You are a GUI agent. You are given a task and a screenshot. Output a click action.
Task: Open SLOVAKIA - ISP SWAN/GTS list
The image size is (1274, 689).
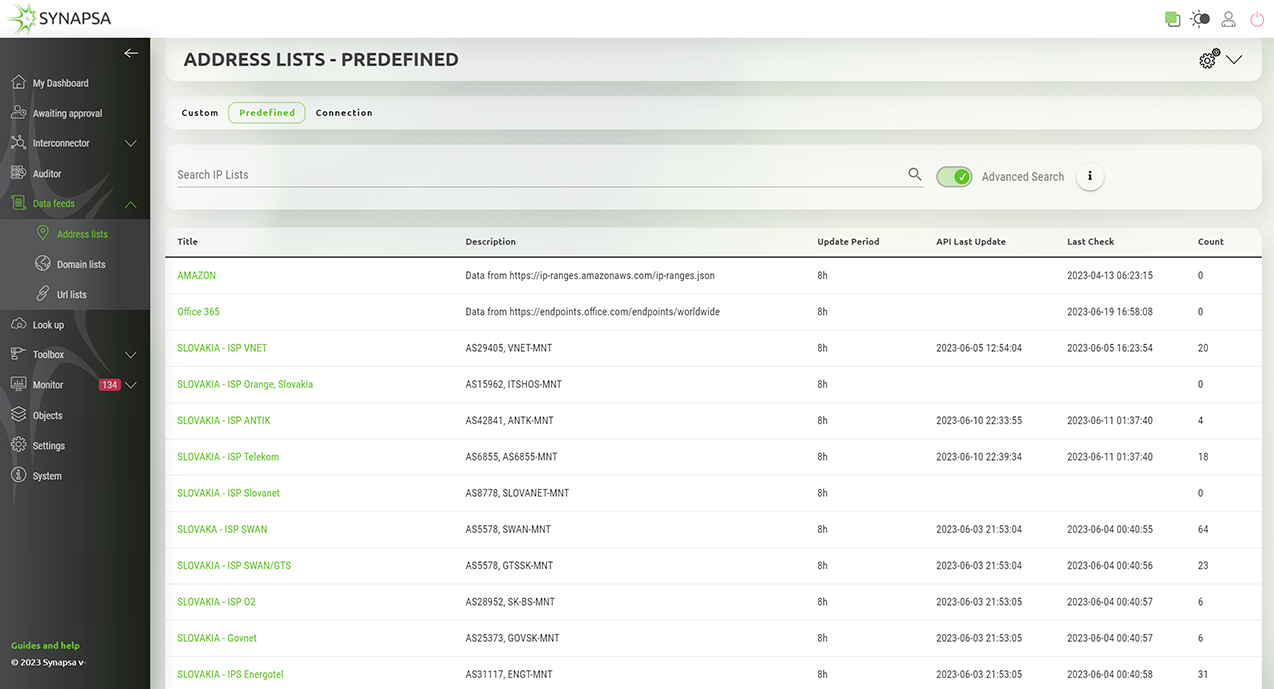pyautogui.click(x=234, y=565)
